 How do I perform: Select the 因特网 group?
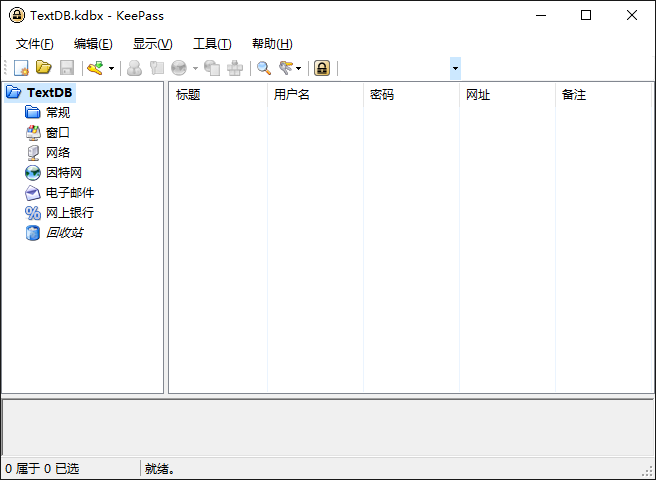click(64, 172)
